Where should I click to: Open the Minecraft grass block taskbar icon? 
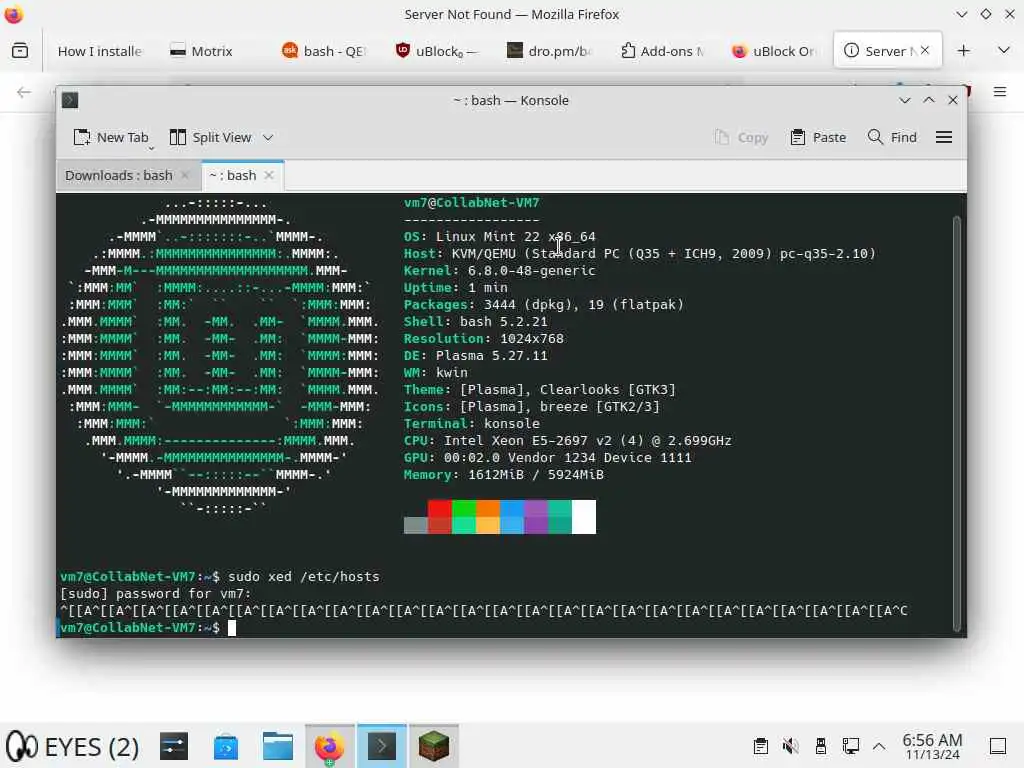coord(434,746)
